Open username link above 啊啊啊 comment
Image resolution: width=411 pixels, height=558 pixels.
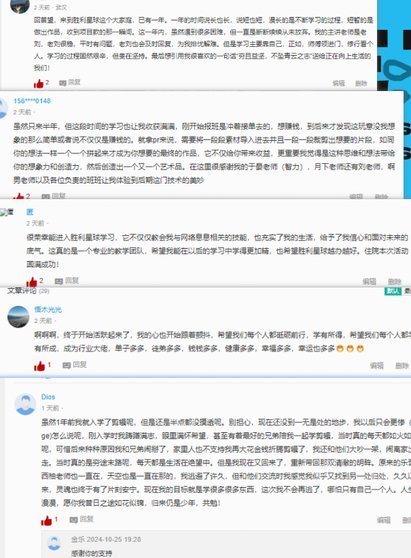pos(48,310)
